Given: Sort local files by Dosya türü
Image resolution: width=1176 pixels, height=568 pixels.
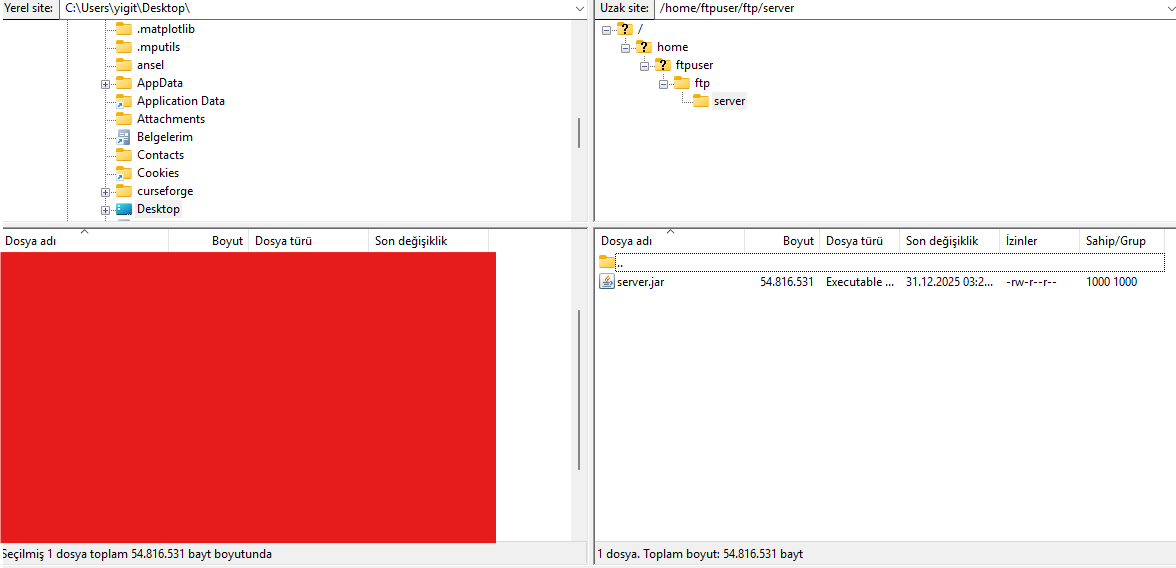Looking at the screenshot, I should 308,241.
